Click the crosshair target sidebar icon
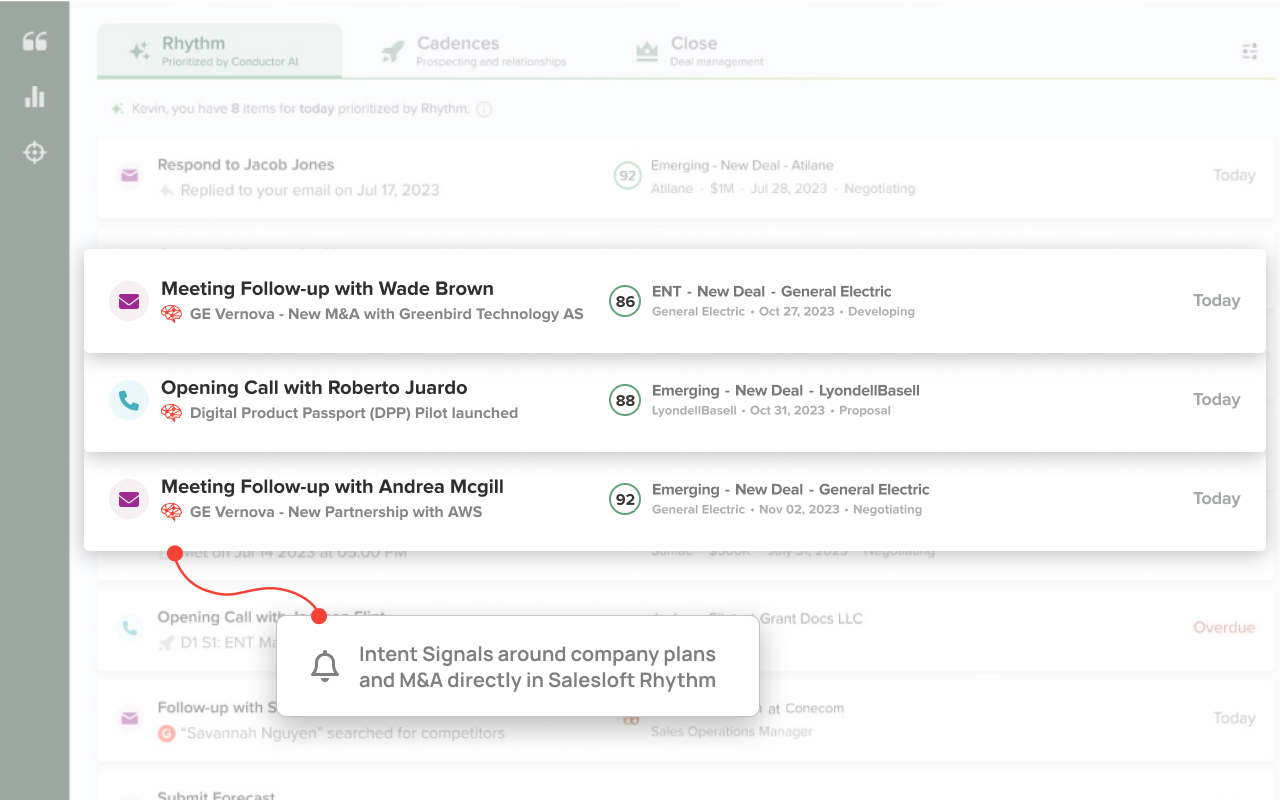This screenshot has height=800, width=1280. 35,152
